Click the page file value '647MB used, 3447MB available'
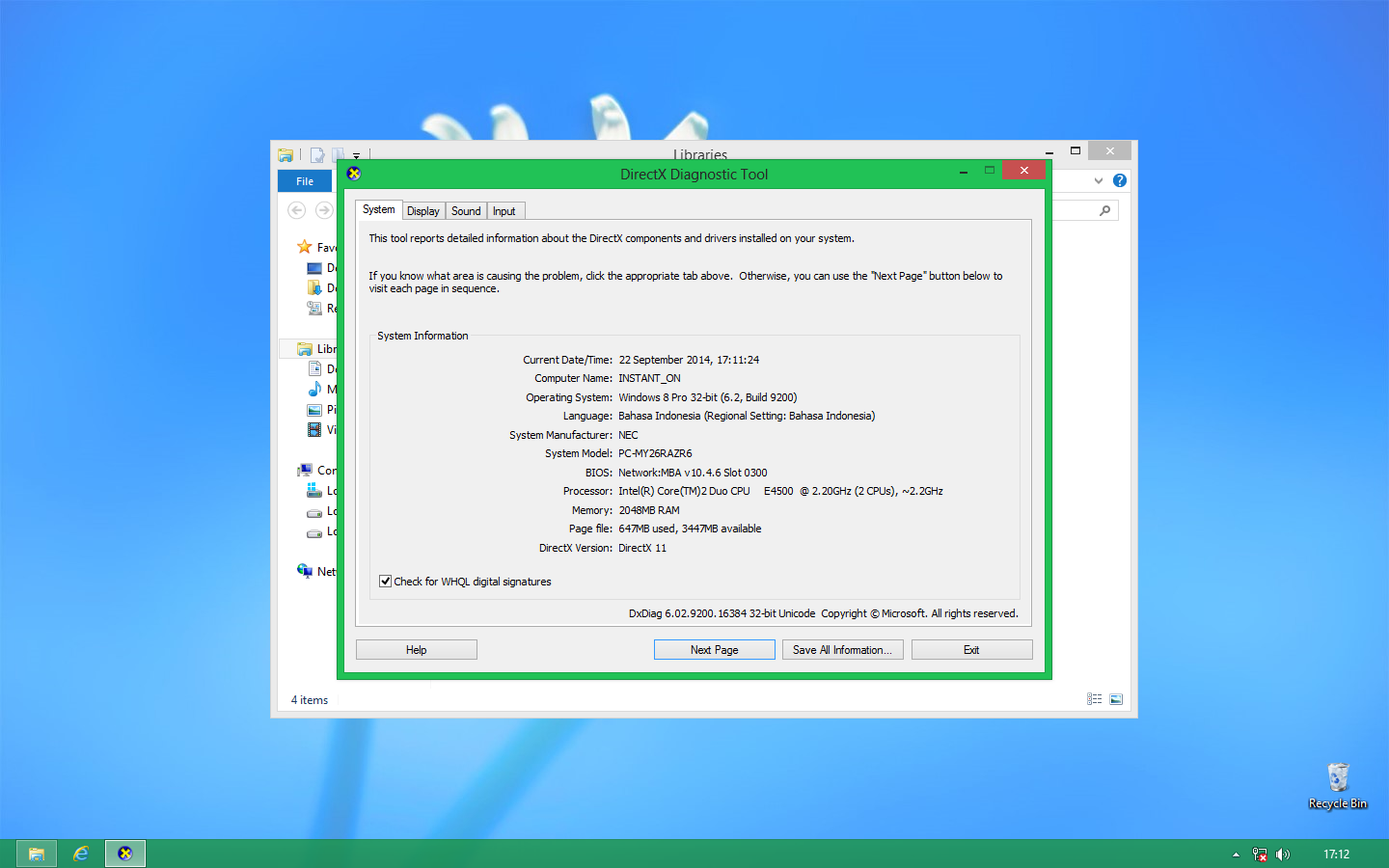1389x868 pixels. (x=690, y=529)
